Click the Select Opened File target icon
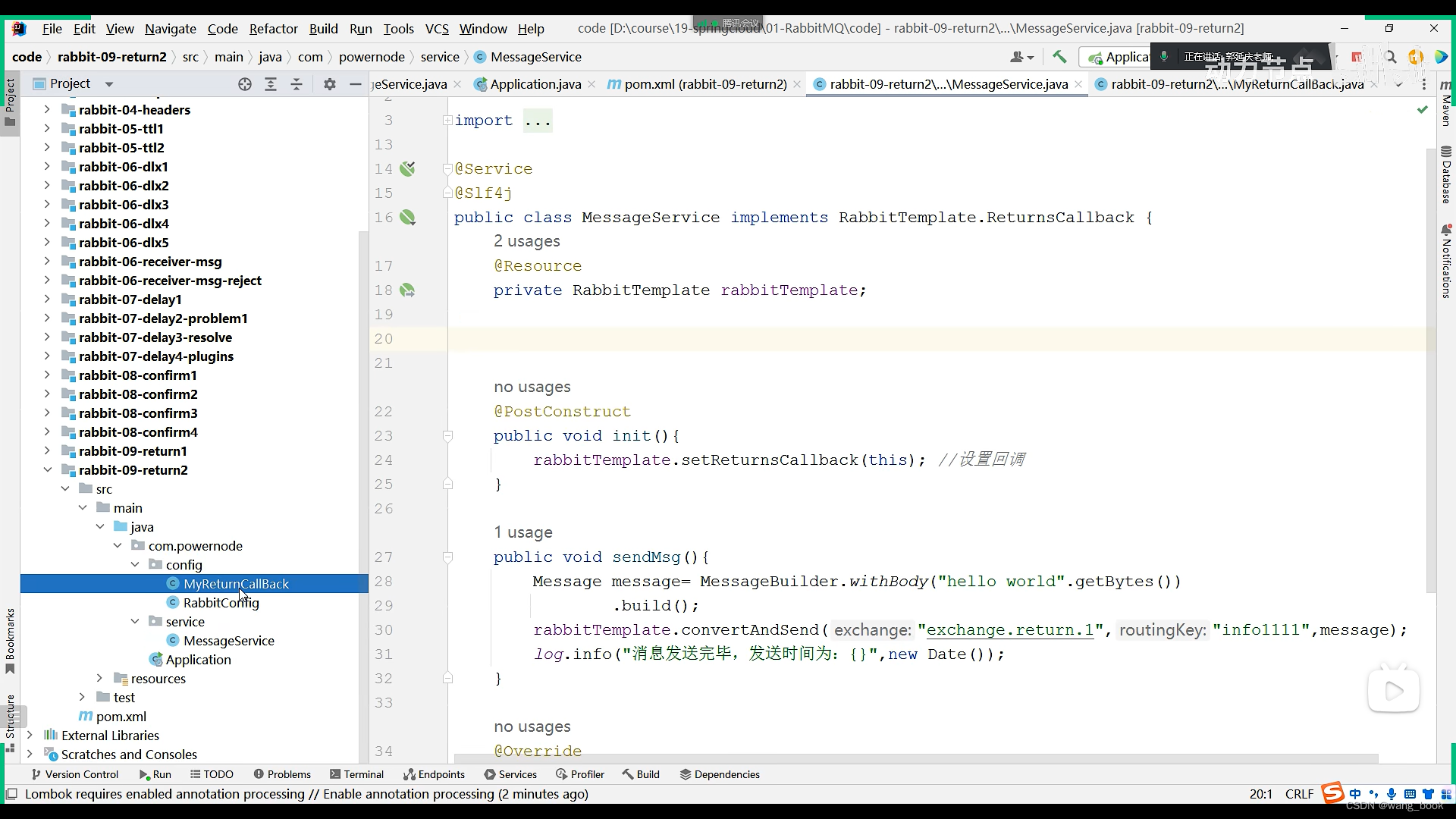 point(244,84)
